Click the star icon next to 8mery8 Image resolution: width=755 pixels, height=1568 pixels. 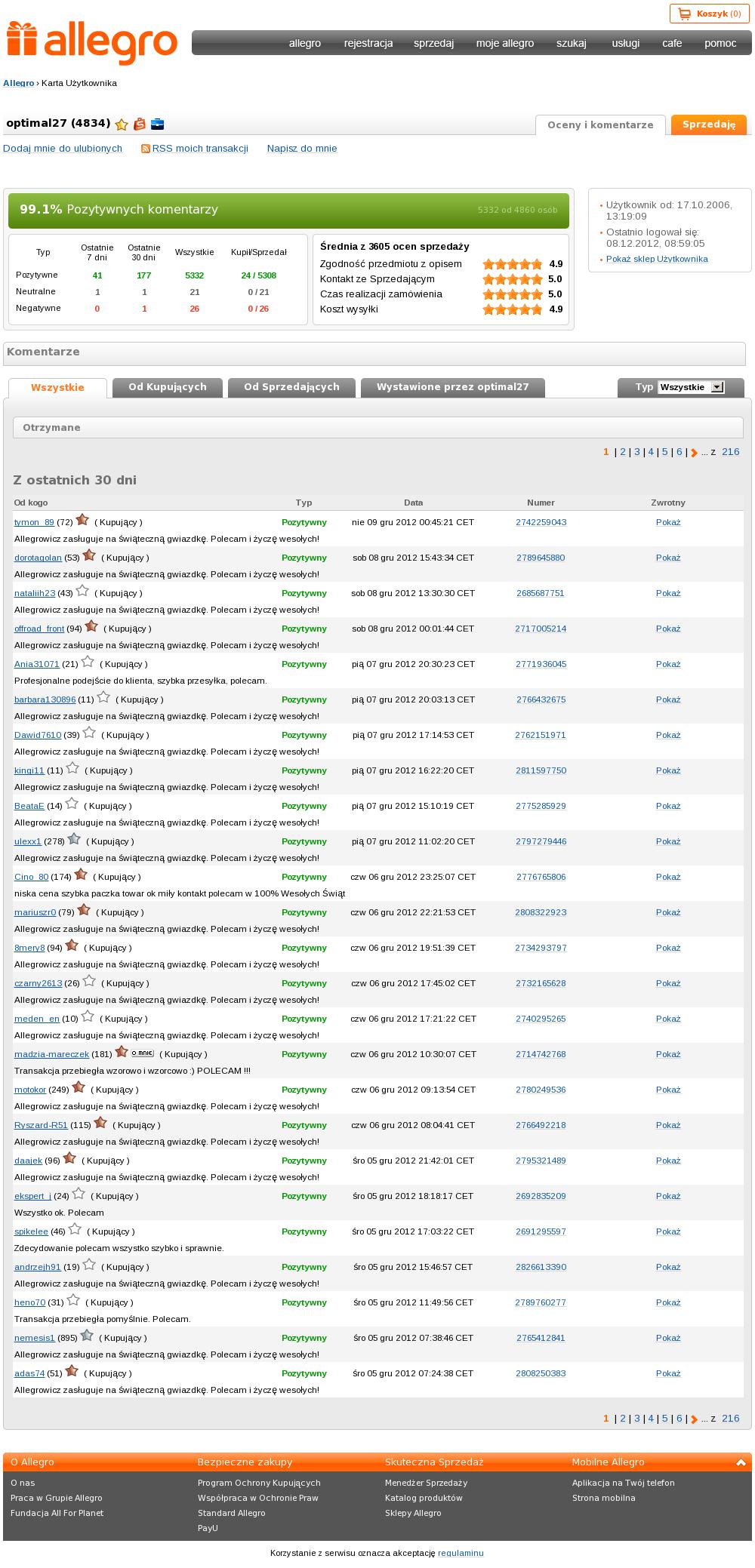72,945
